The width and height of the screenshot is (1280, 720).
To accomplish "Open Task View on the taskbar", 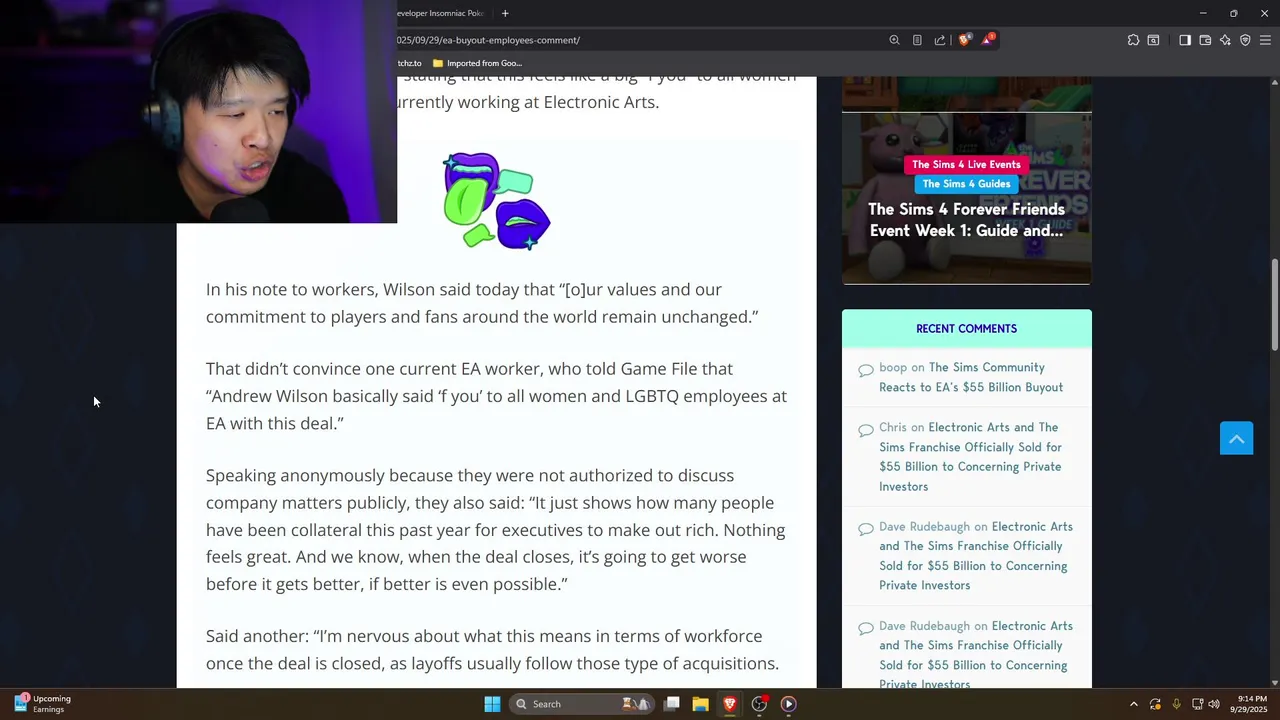I will click(672, 704).
